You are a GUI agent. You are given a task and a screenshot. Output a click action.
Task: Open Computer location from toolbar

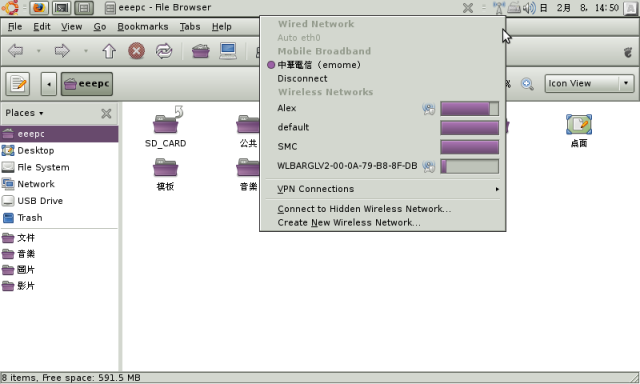[x=228, y=51]
